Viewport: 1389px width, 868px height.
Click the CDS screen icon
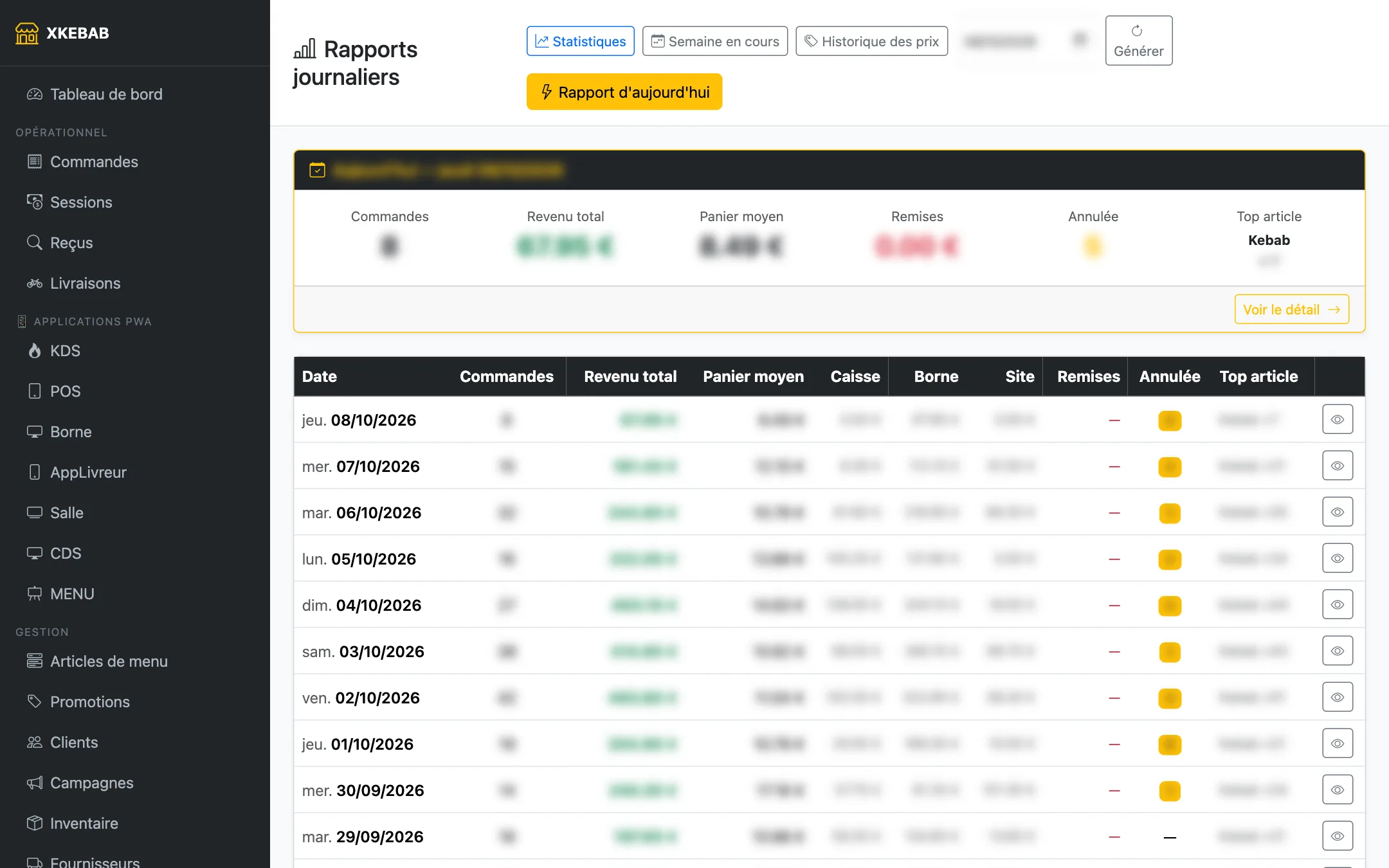(x=35, y=554)
